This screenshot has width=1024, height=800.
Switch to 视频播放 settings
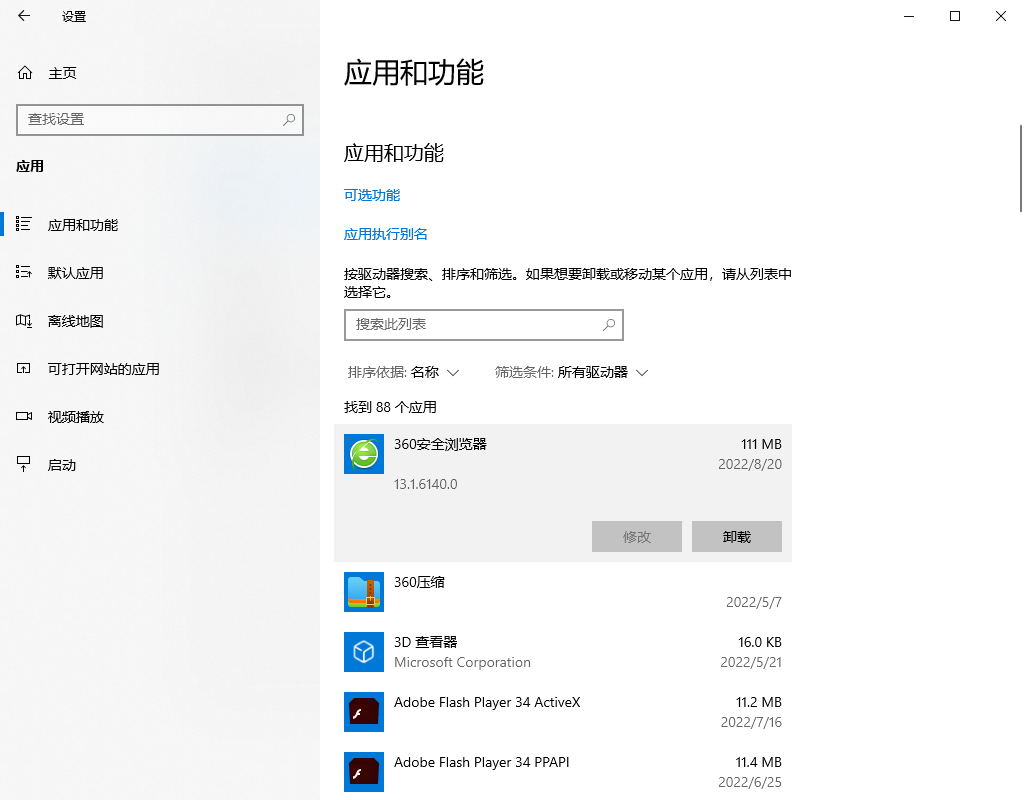point(76,417)
